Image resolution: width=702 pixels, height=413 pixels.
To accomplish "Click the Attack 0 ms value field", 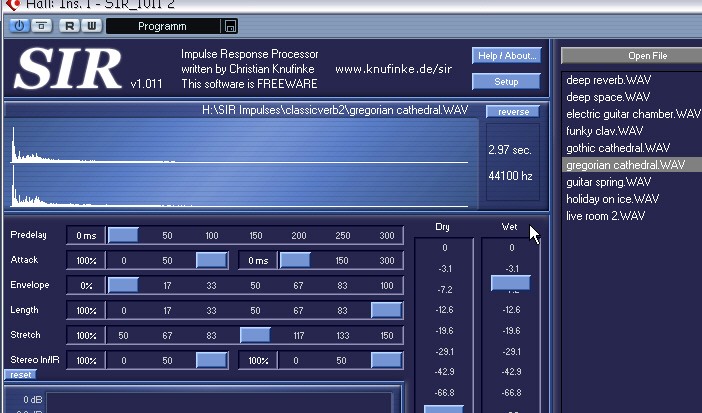I will pyautogui.click(x=258, y=260).
